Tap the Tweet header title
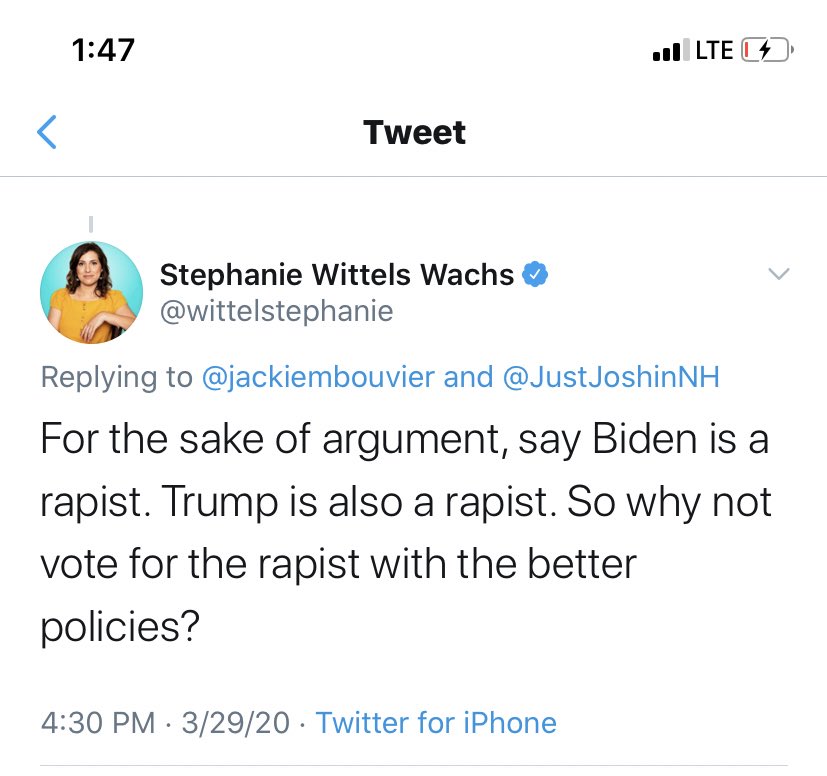The height and width of the screenshot is (776, 827). (x=415, y=132)
